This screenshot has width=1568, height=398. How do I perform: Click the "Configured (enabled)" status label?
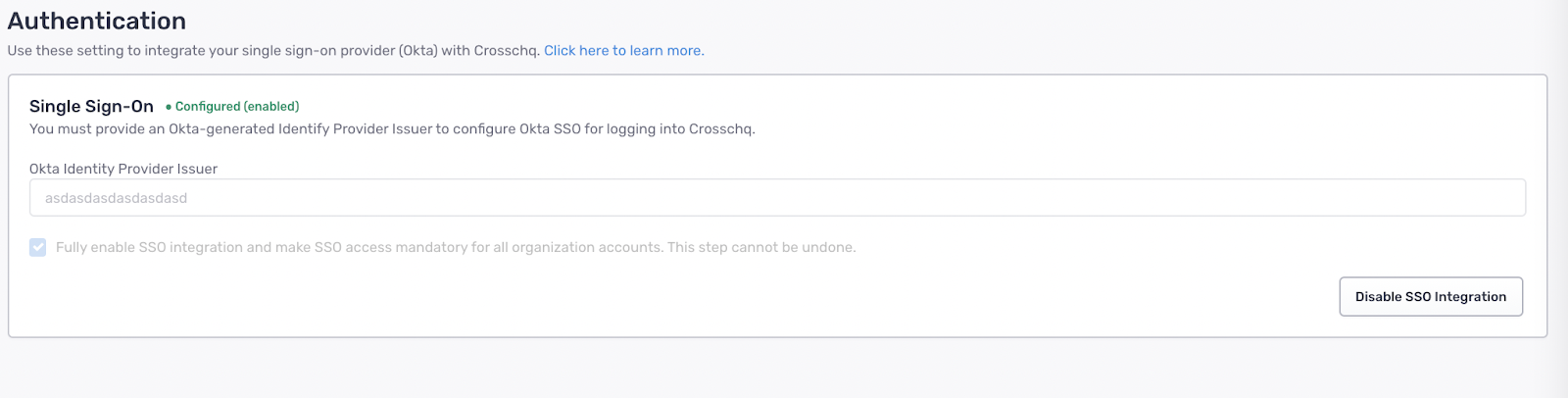coord(237,107)
